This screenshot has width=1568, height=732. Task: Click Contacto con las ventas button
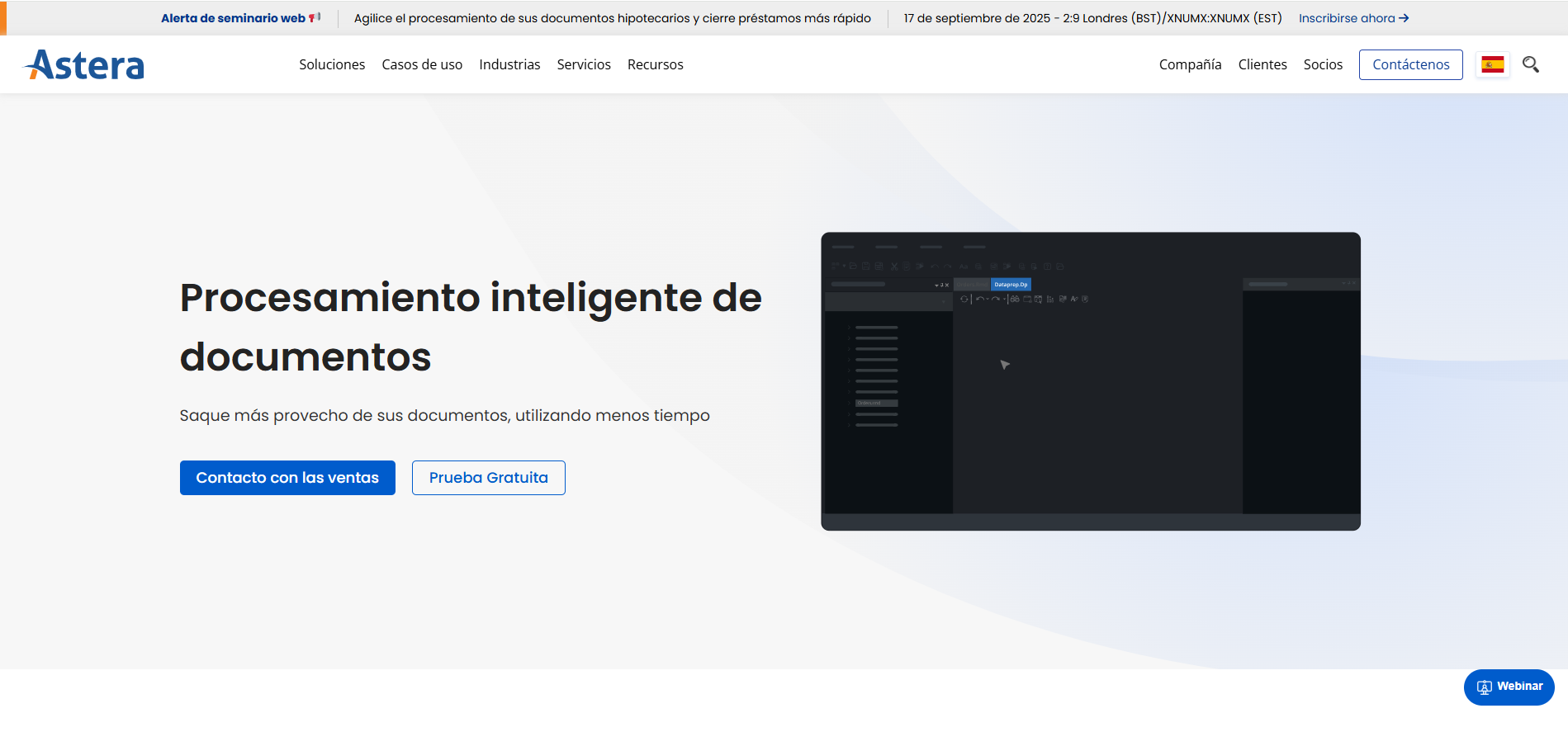287,478
